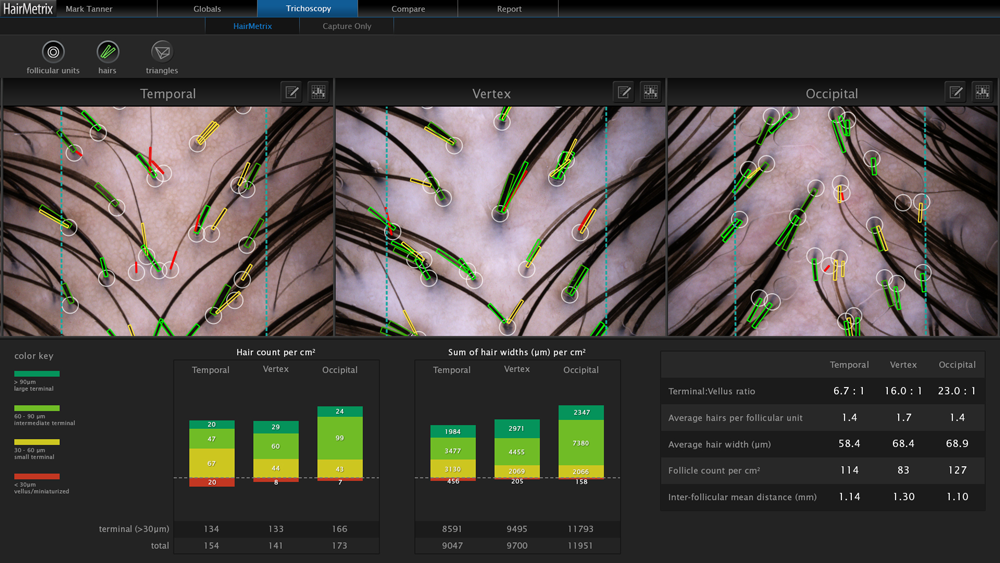Click the patient name Mark Tanner

(x=89, y=9)
